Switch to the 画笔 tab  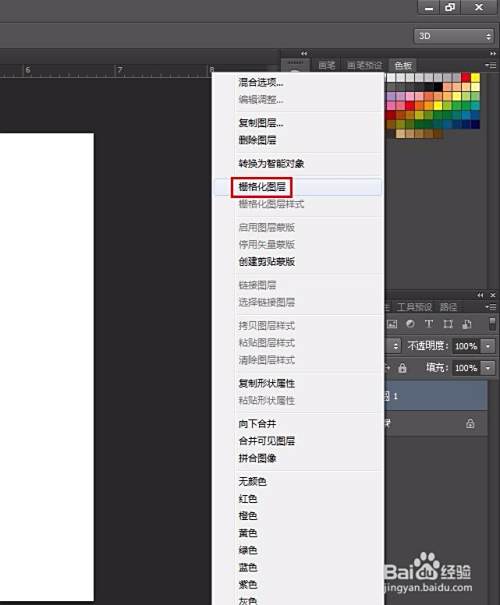point(327,66)
